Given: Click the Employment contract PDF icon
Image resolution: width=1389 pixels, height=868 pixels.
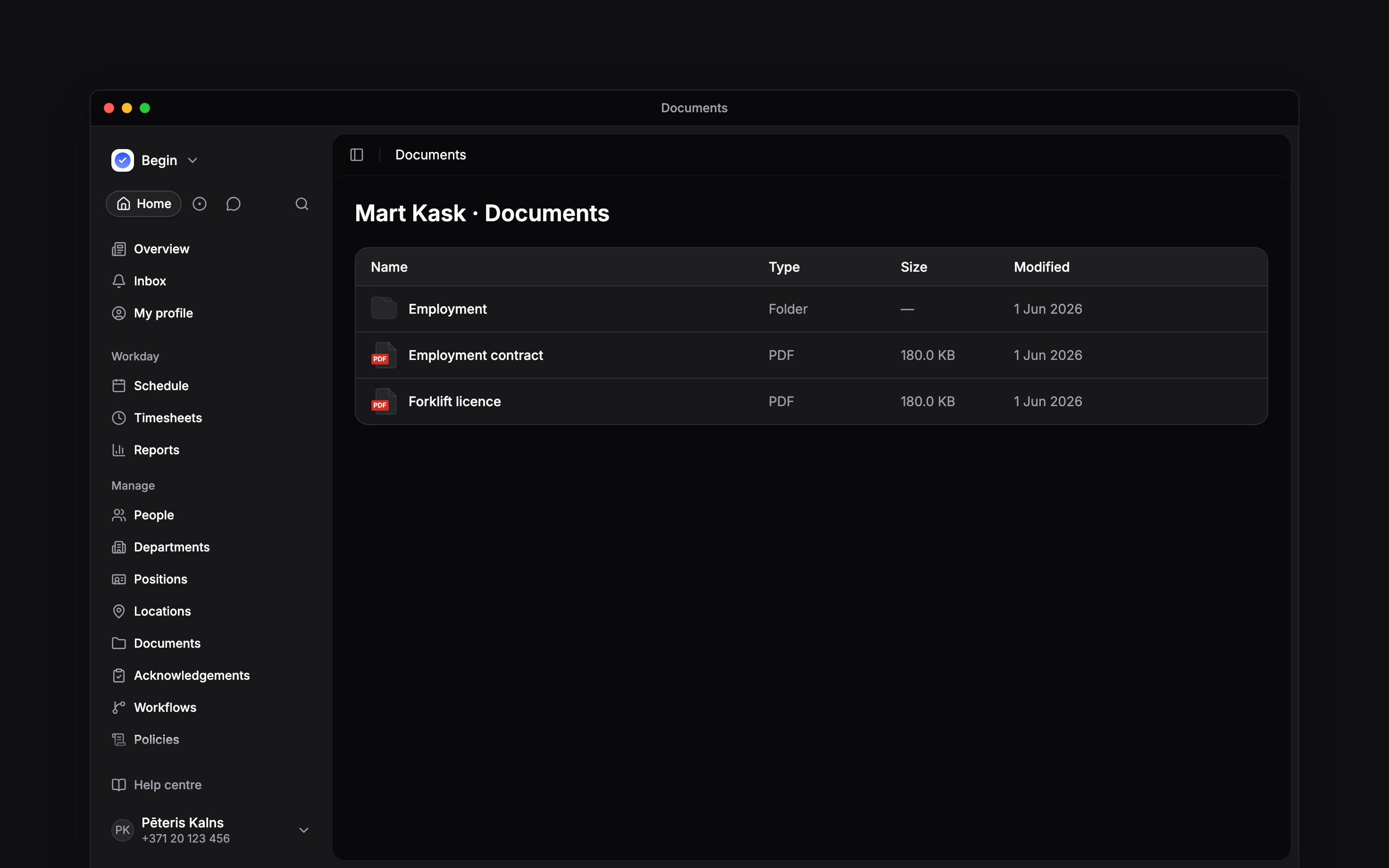Looking at the screenshot, I should (x=384, y=355).
